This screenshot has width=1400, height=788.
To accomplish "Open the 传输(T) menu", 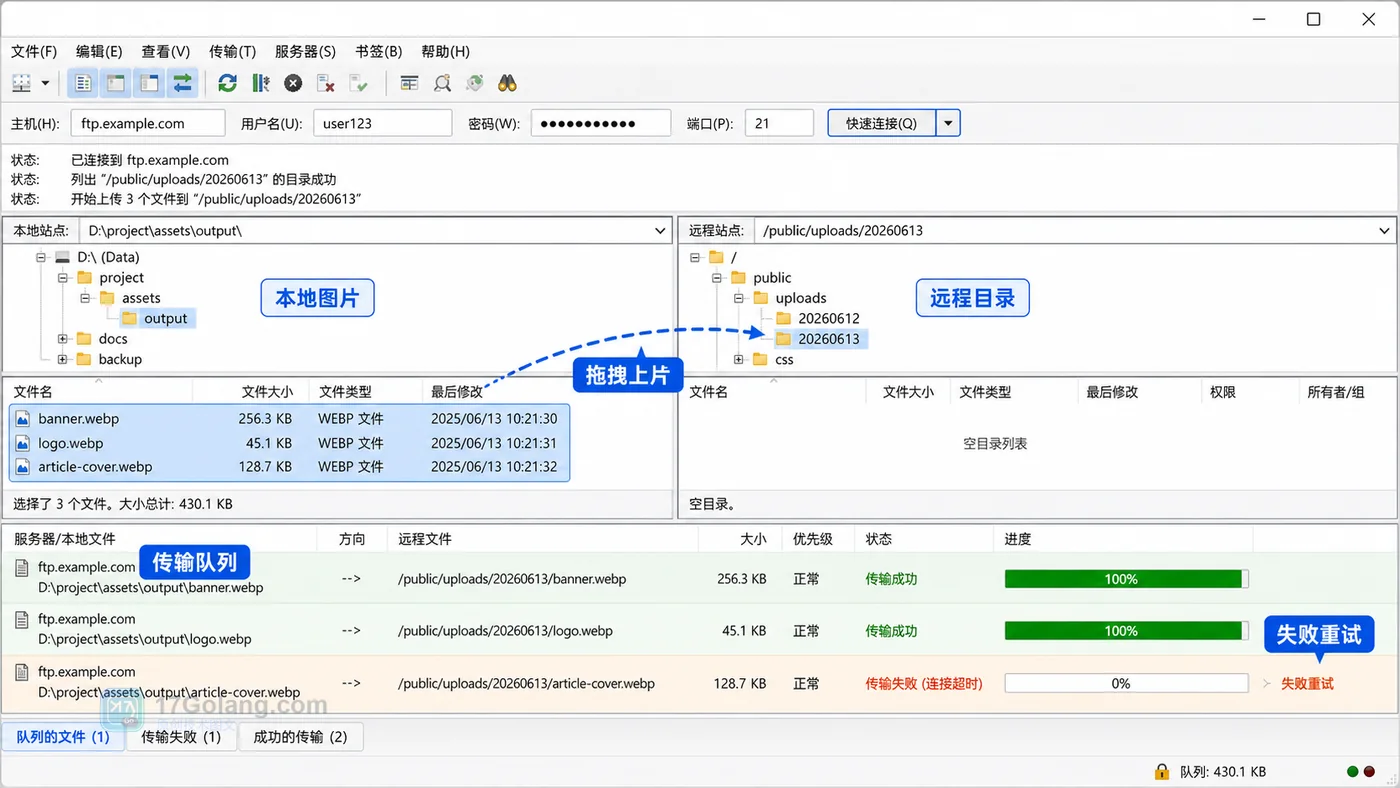I will tap(232, 51).
